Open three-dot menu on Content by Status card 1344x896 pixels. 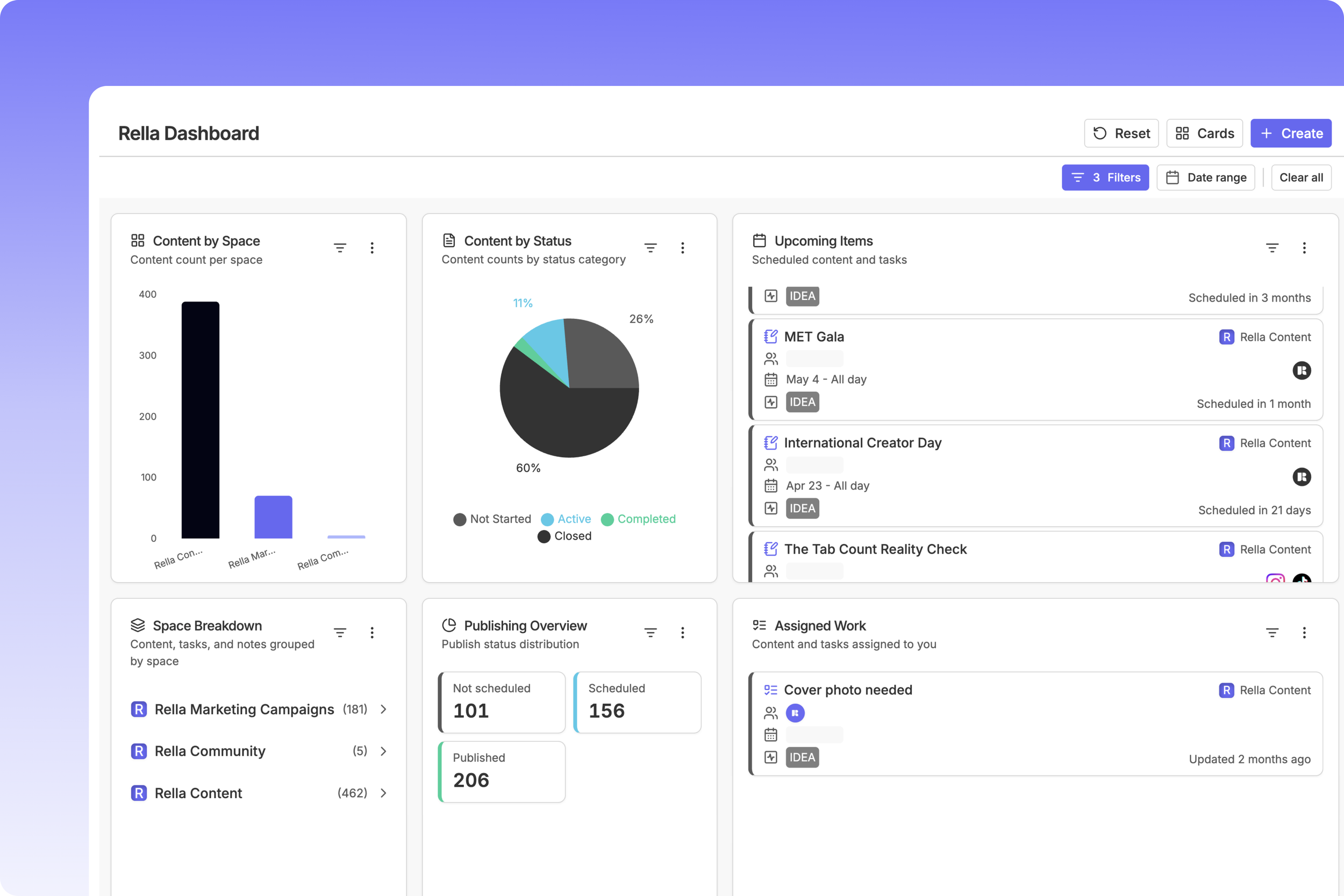point(682,247)
